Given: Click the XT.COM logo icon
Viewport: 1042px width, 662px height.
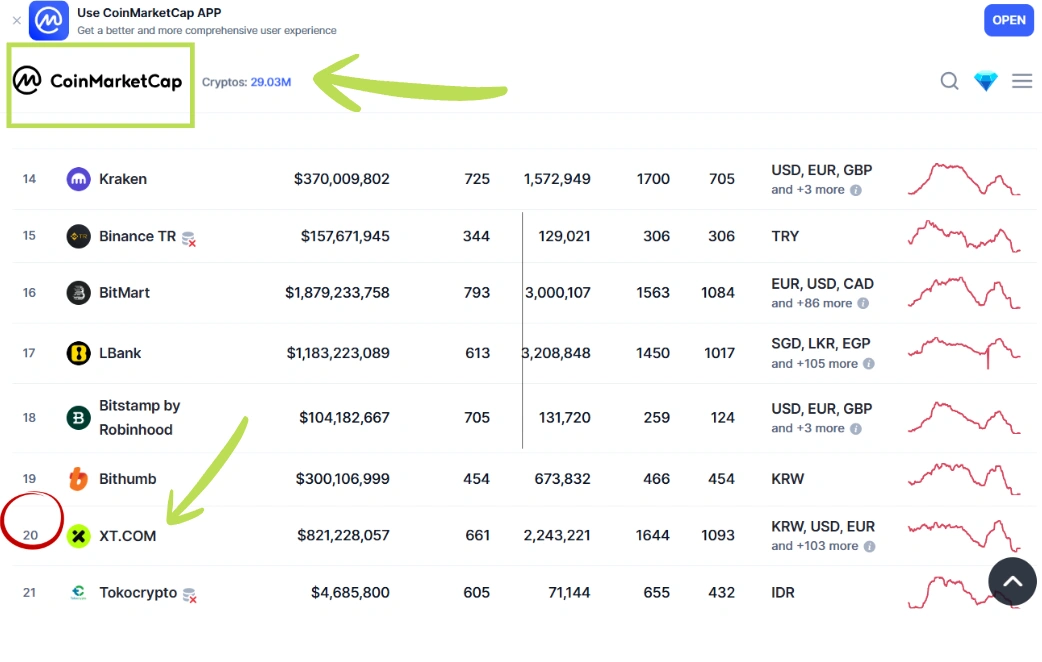Looking at the screenshot, I should tap(78, 536).
